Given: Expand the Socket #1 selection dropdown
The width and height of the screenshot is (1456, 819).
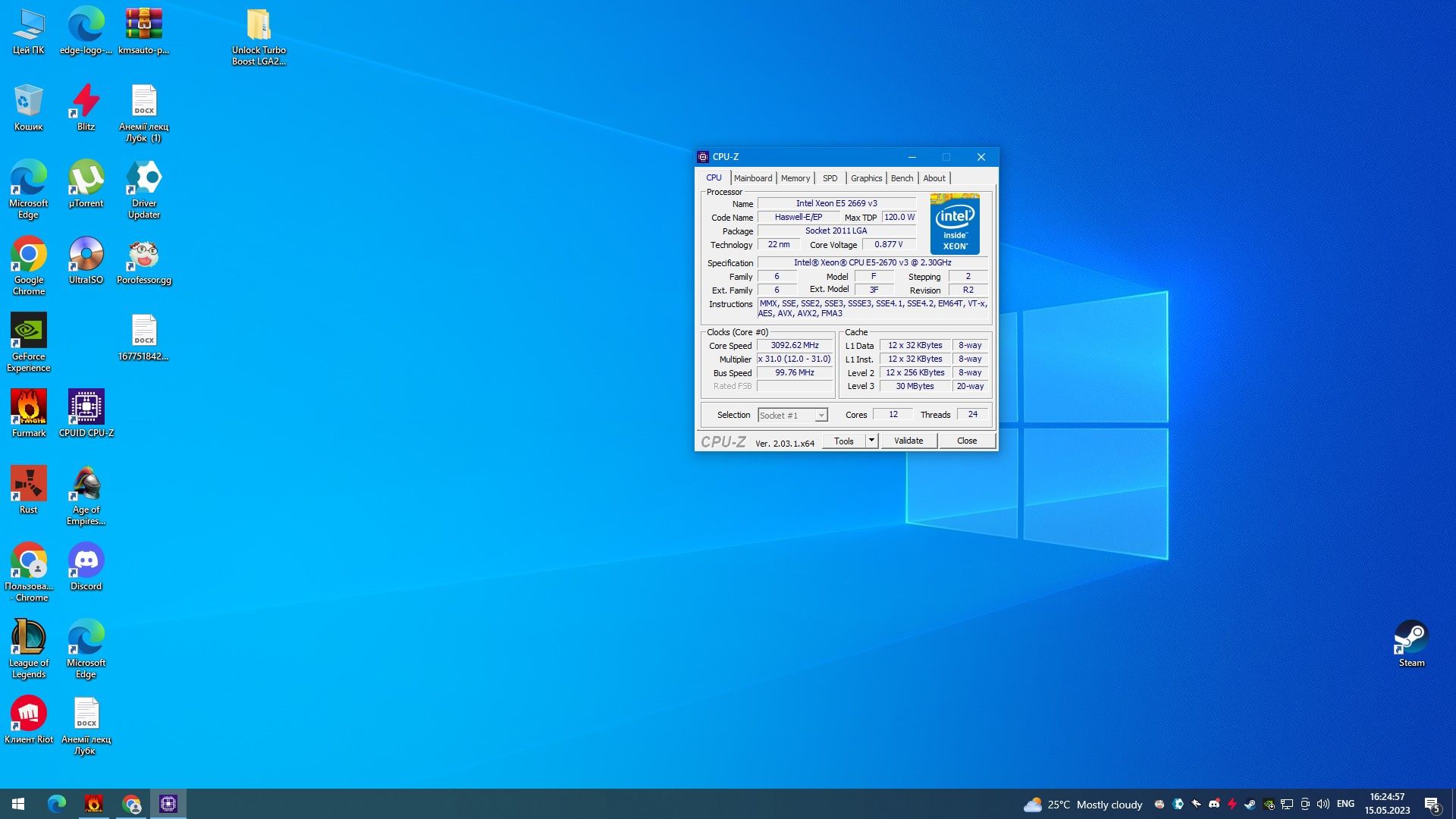Looking at the screenshot, I should [x=821, y=416].
